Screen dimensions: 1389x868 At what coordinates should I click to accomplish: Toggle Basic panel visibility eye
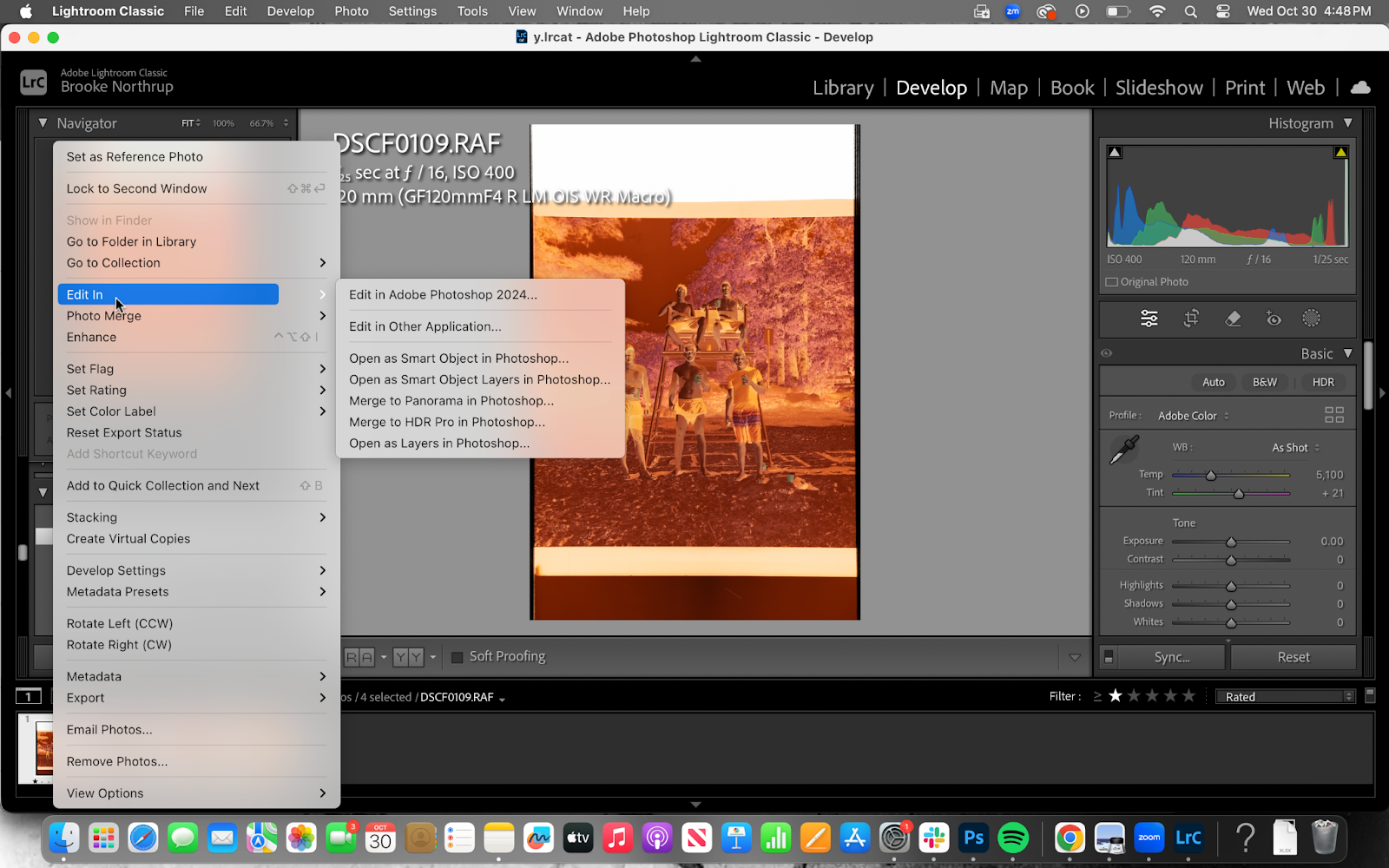click(x=1107, y=353)
